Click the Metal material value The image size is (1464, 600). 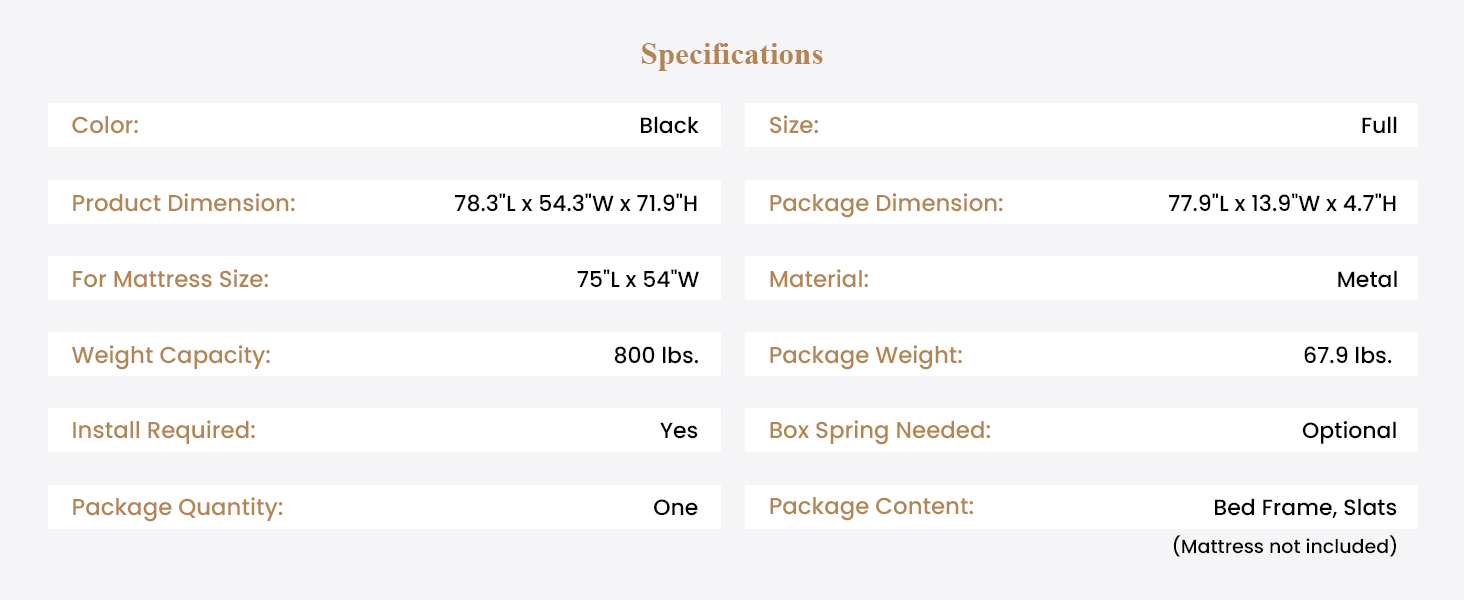click(1367, 279)
